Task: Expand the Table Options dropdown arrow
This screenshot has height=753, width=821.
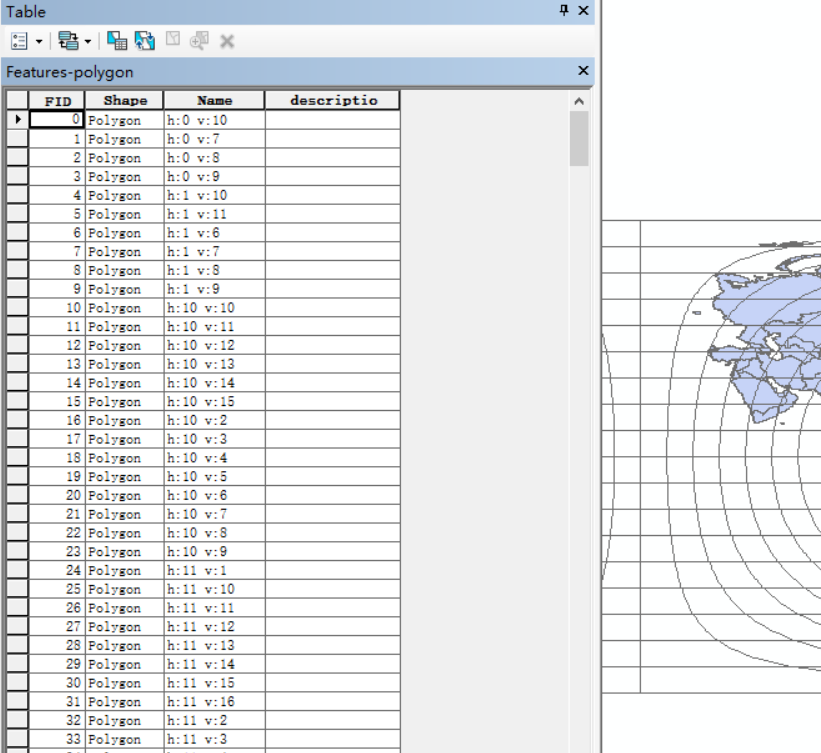Action: (x=40, y=41)
